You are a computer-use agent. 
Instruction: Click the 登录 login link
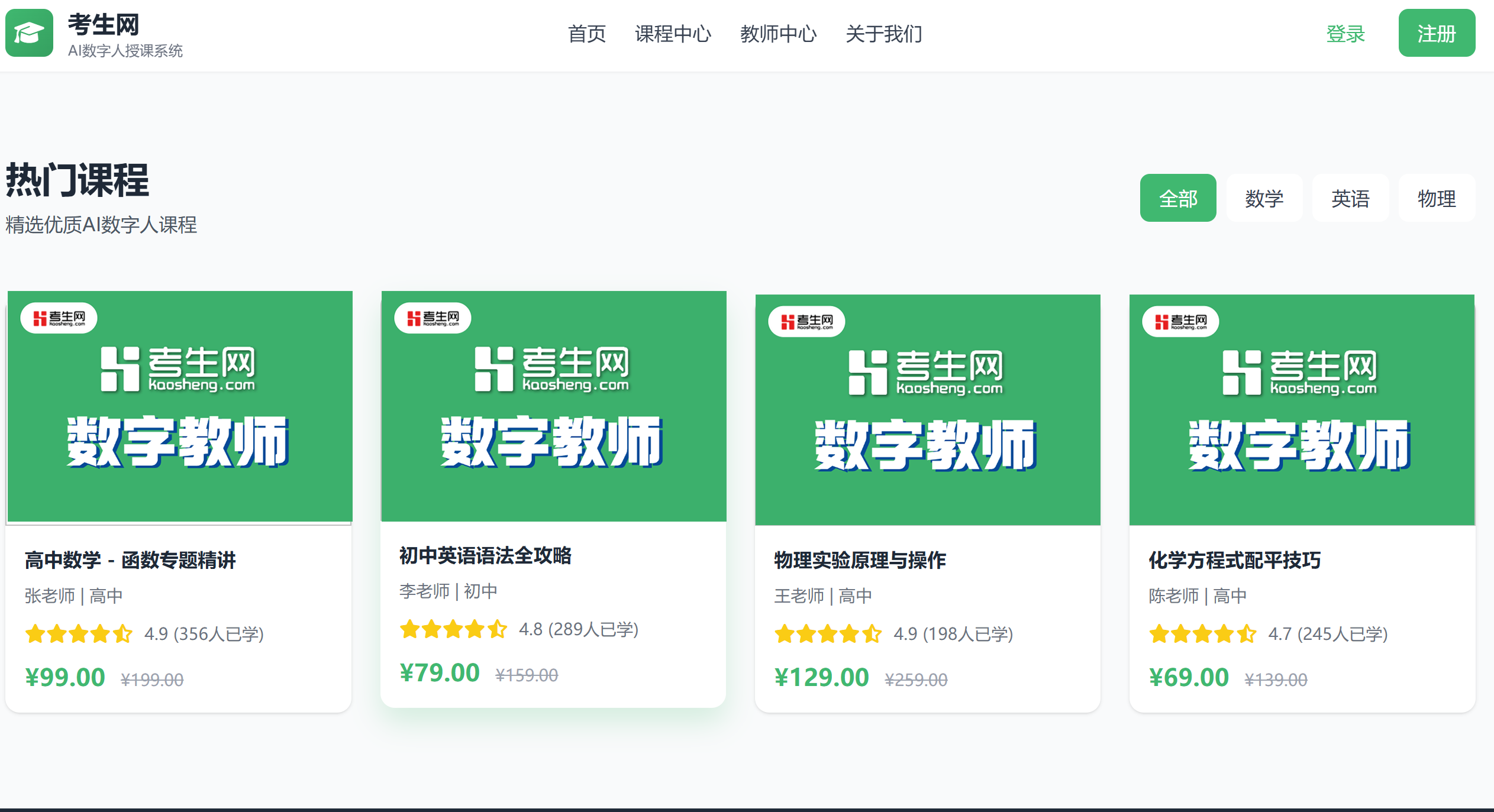click(1345, 34)
